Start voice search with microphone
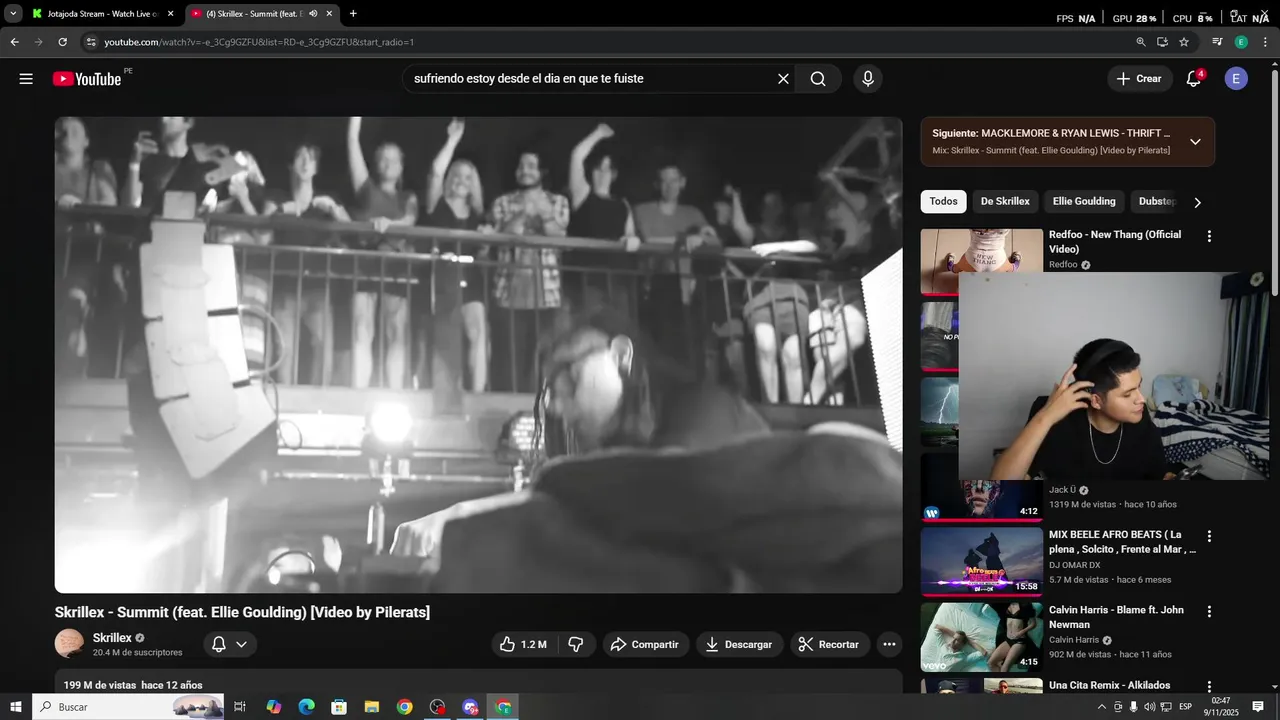This screenshot has width=1280, height=720. (867, 79)
